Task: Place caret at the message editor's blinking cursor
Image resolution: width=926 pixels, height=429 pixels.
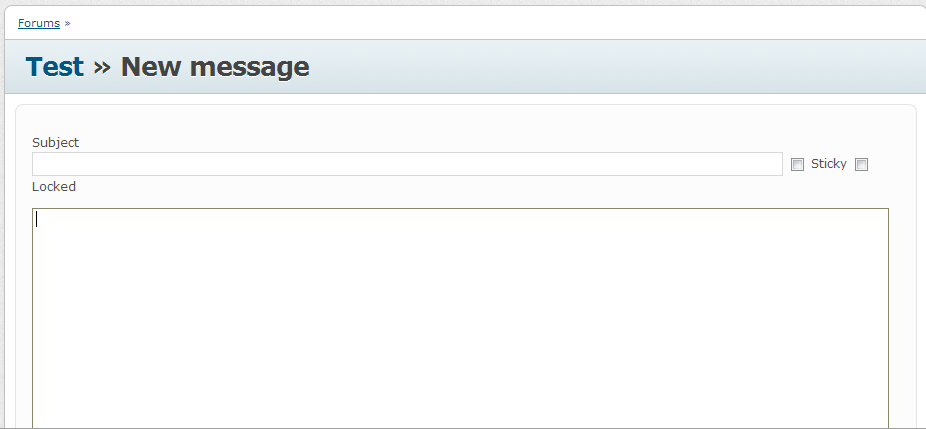Action: [x=37, y=219]
